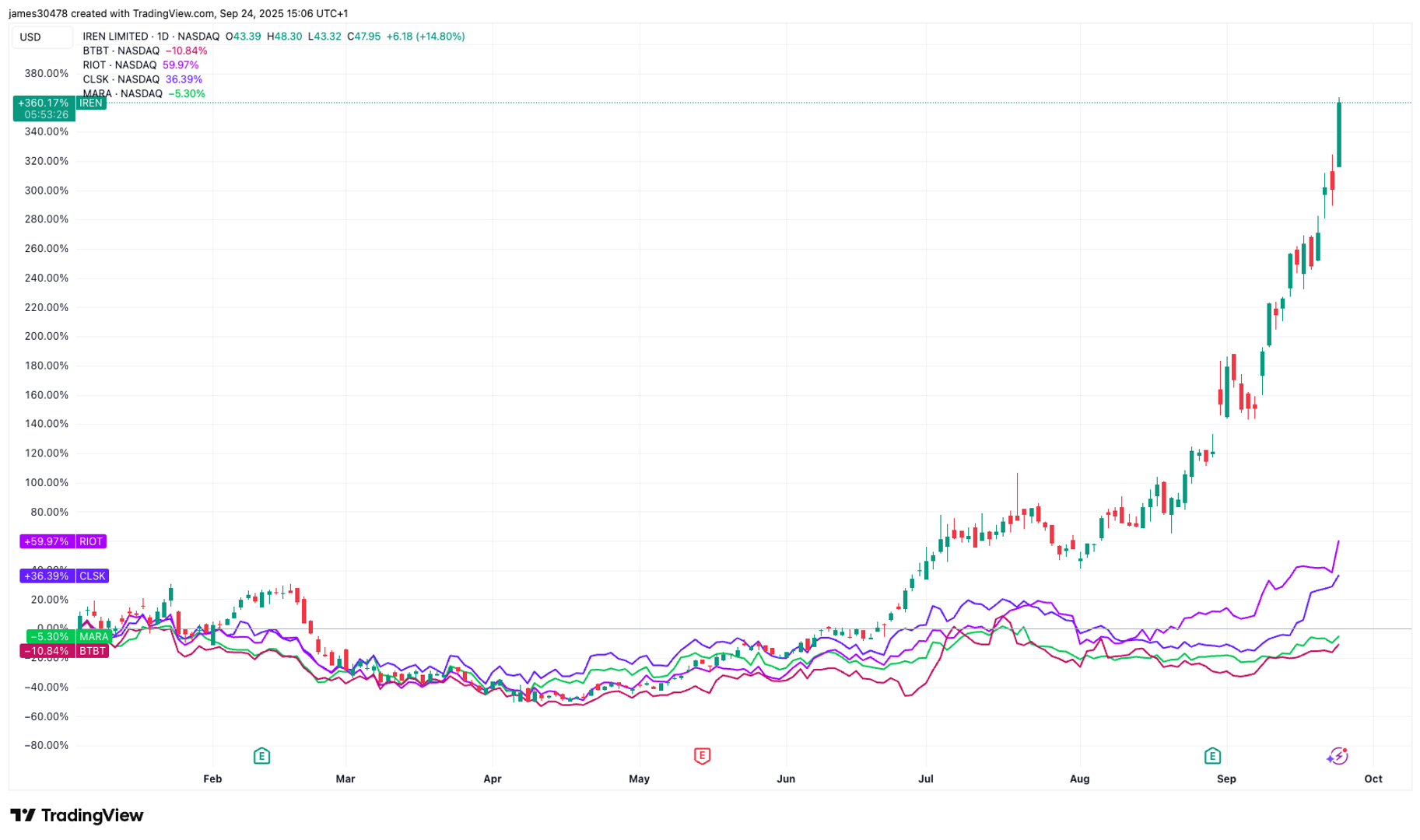Click the red earnings icon between May and June
This screenshot has height=840, width=1420.
click(702, 755)
